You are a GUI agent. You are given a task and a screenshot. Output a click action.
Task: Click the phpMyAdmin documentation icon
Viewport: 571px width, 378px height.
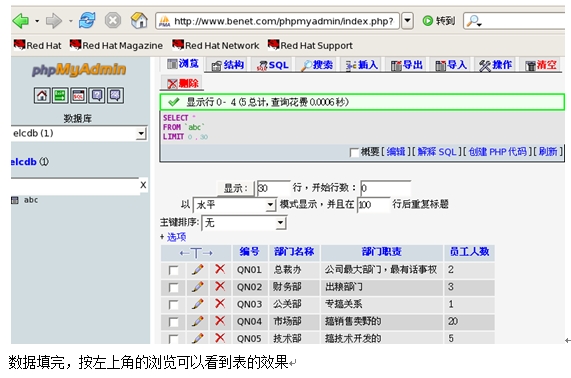97,96
